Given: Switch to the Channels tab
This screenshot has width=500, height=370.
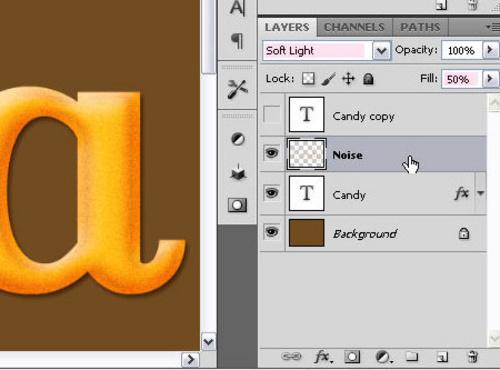Looking at the screenshot, I should click(x=354, y=27).
